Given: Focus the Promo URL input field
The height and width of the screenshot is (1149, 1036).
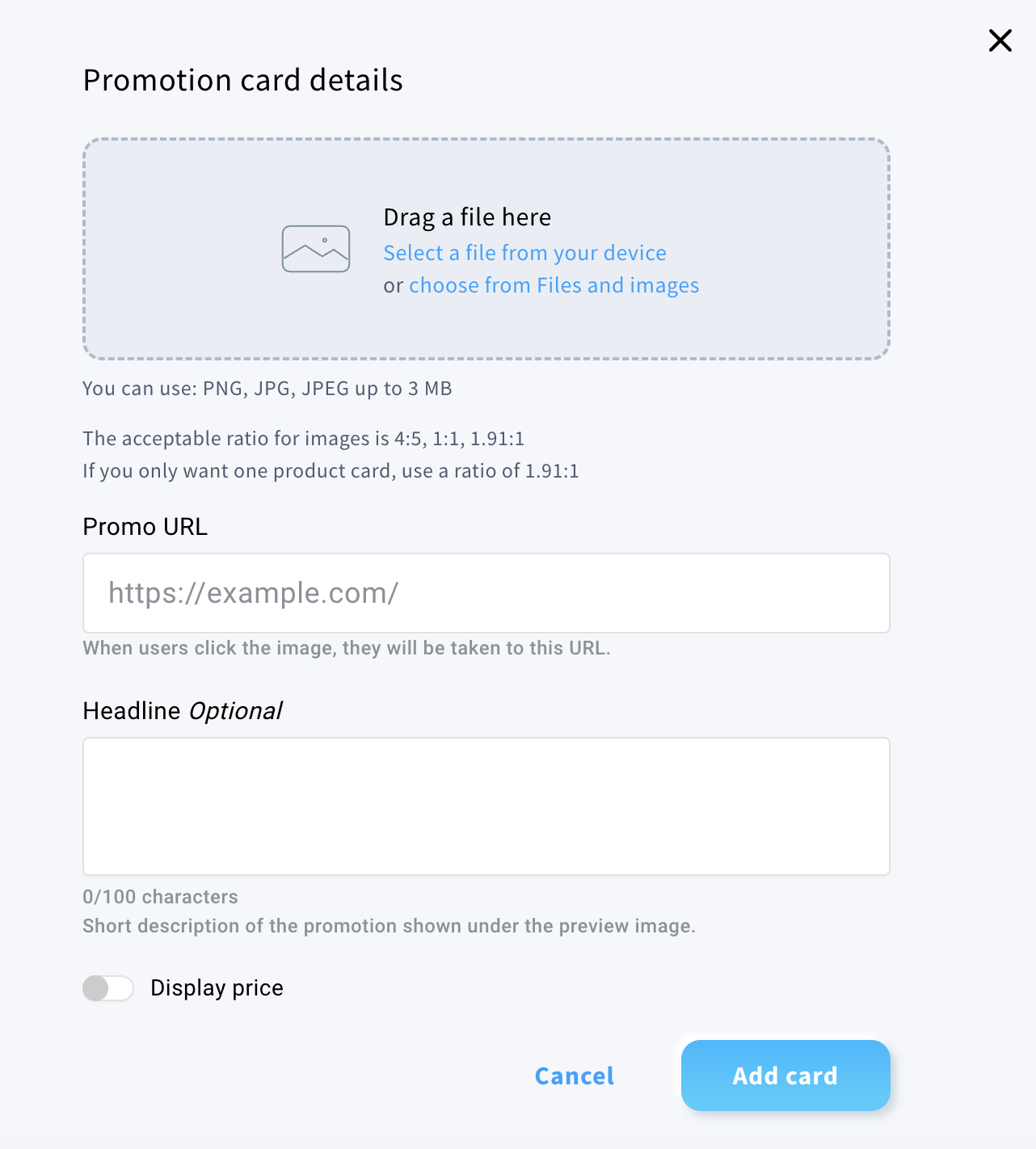Looking at the screenshot, I should (x=486, y=593).
